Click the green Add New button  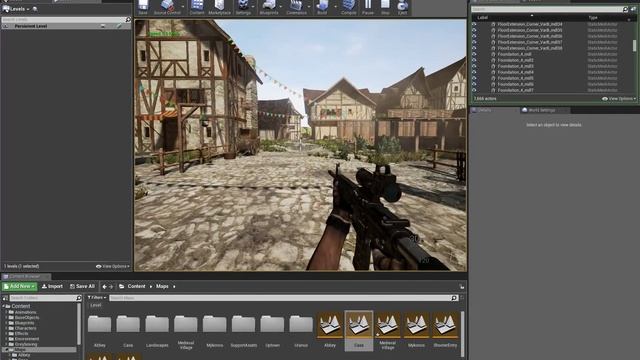pyautogui.click(x=19, y=287)
